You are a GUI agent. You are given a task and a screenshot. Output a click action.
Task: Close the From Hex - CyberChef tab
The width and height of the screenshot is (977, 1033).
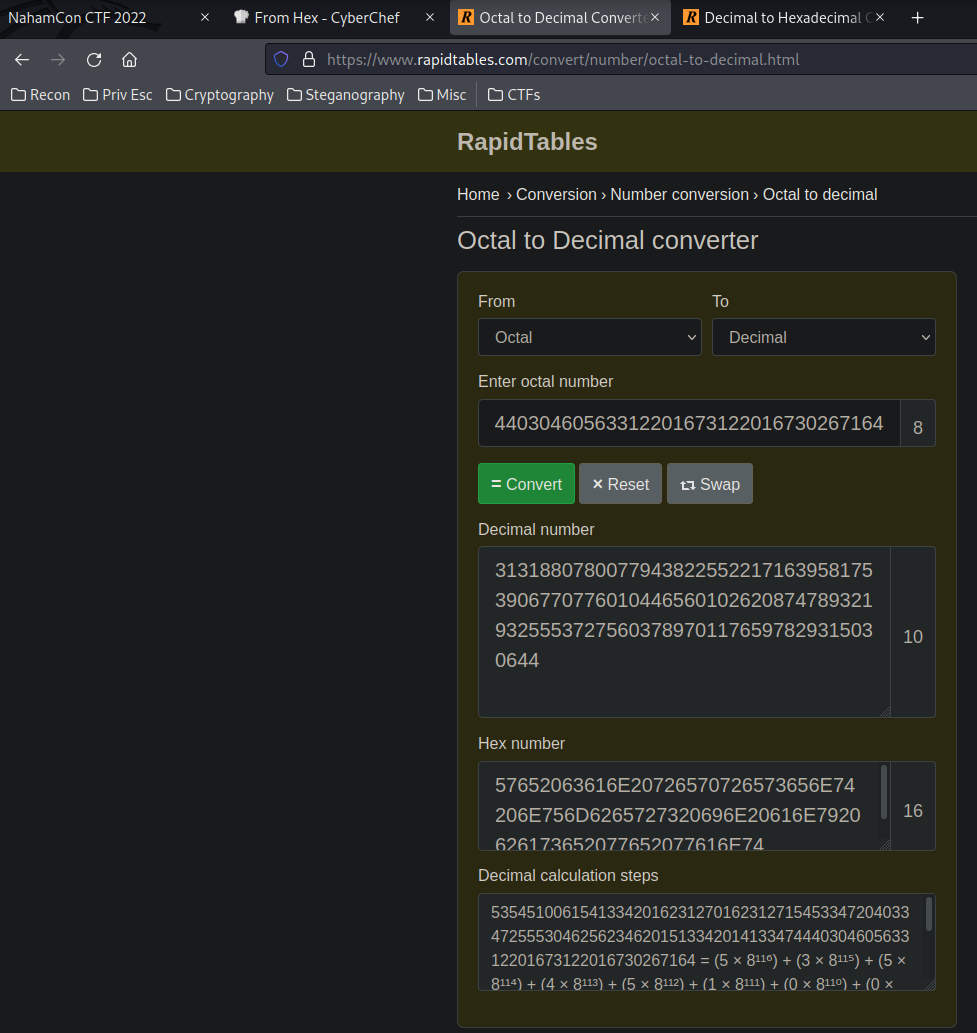pos(430,18)
